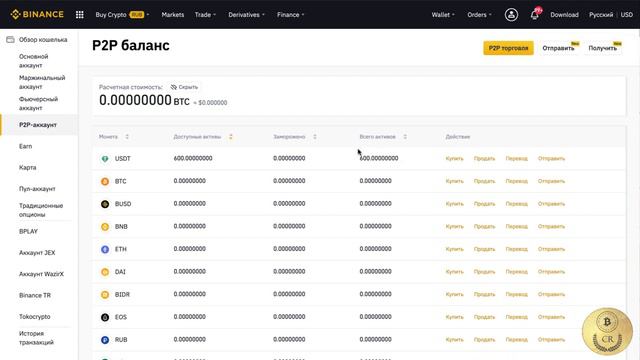Hide the estimated balance with Скрыть toggle
Viewport: 640px width, 360px height.
click(184, 87)
